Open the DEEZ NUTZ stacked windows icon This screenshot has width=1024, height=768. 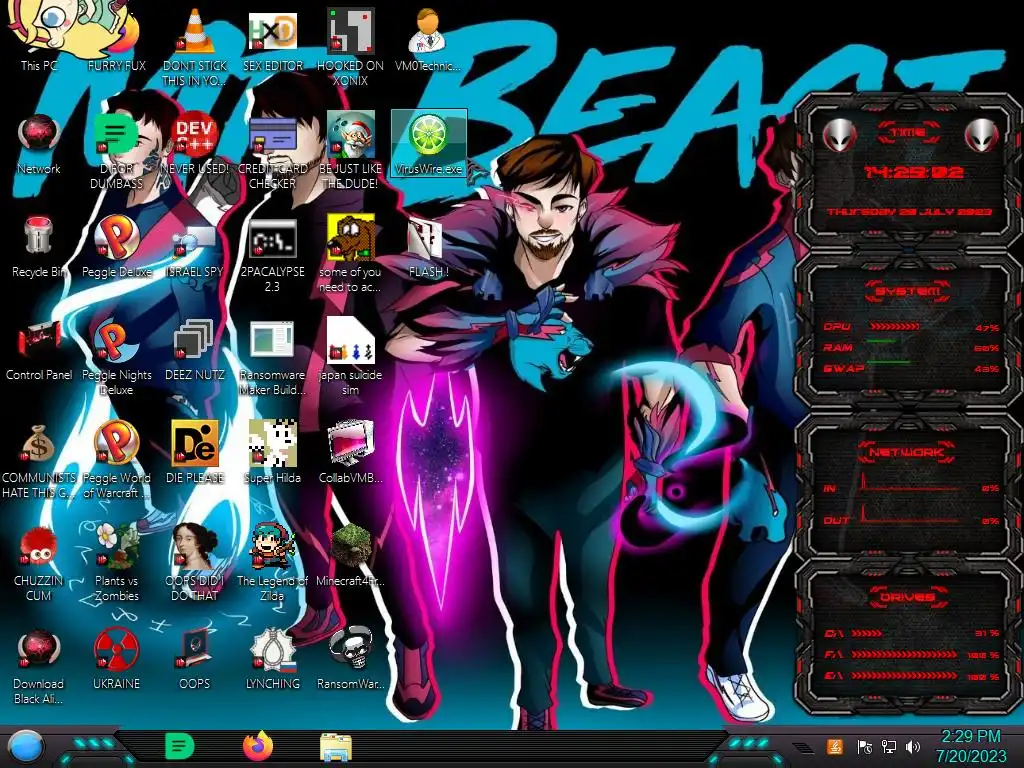click(195, 349)
